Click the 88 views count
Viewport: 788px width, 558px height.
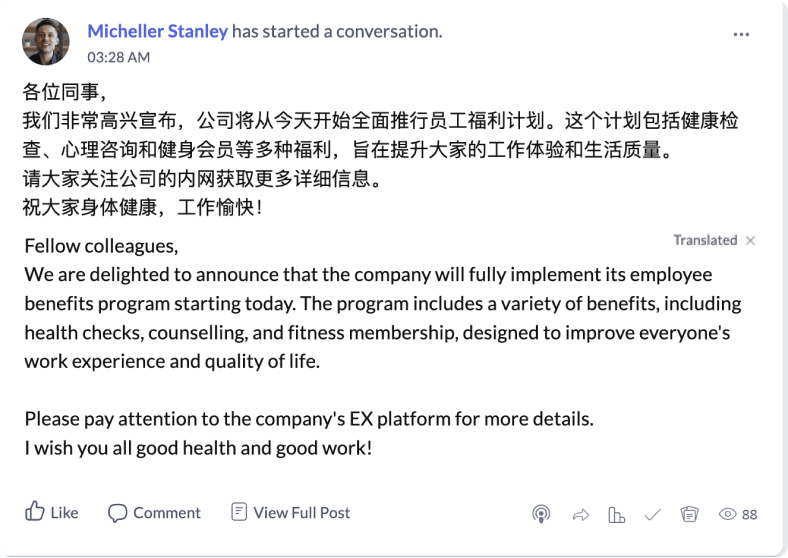pyautogui.click(x=749, y=514)
